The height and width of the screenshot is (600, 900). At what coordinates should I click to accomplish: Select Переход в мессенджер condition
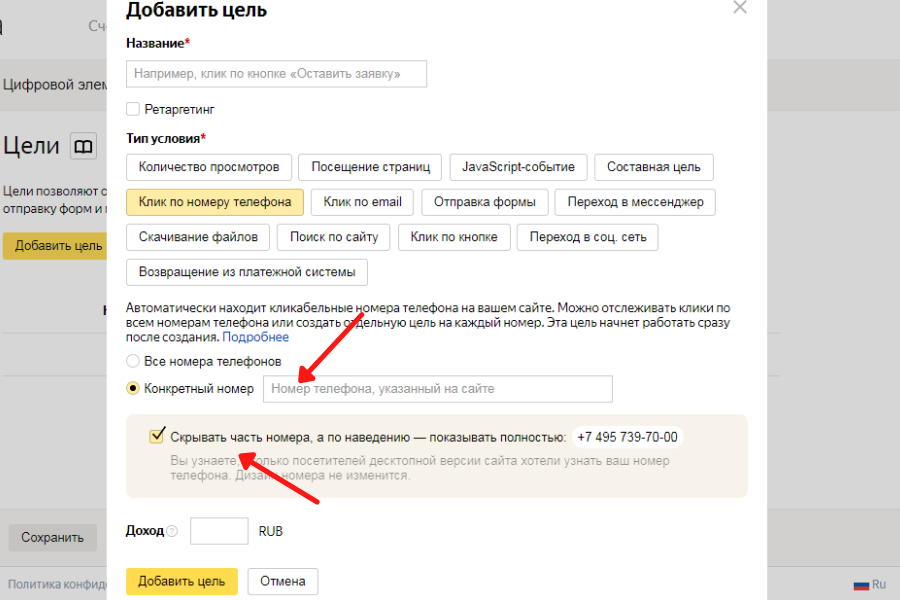[x=635, y=202]
